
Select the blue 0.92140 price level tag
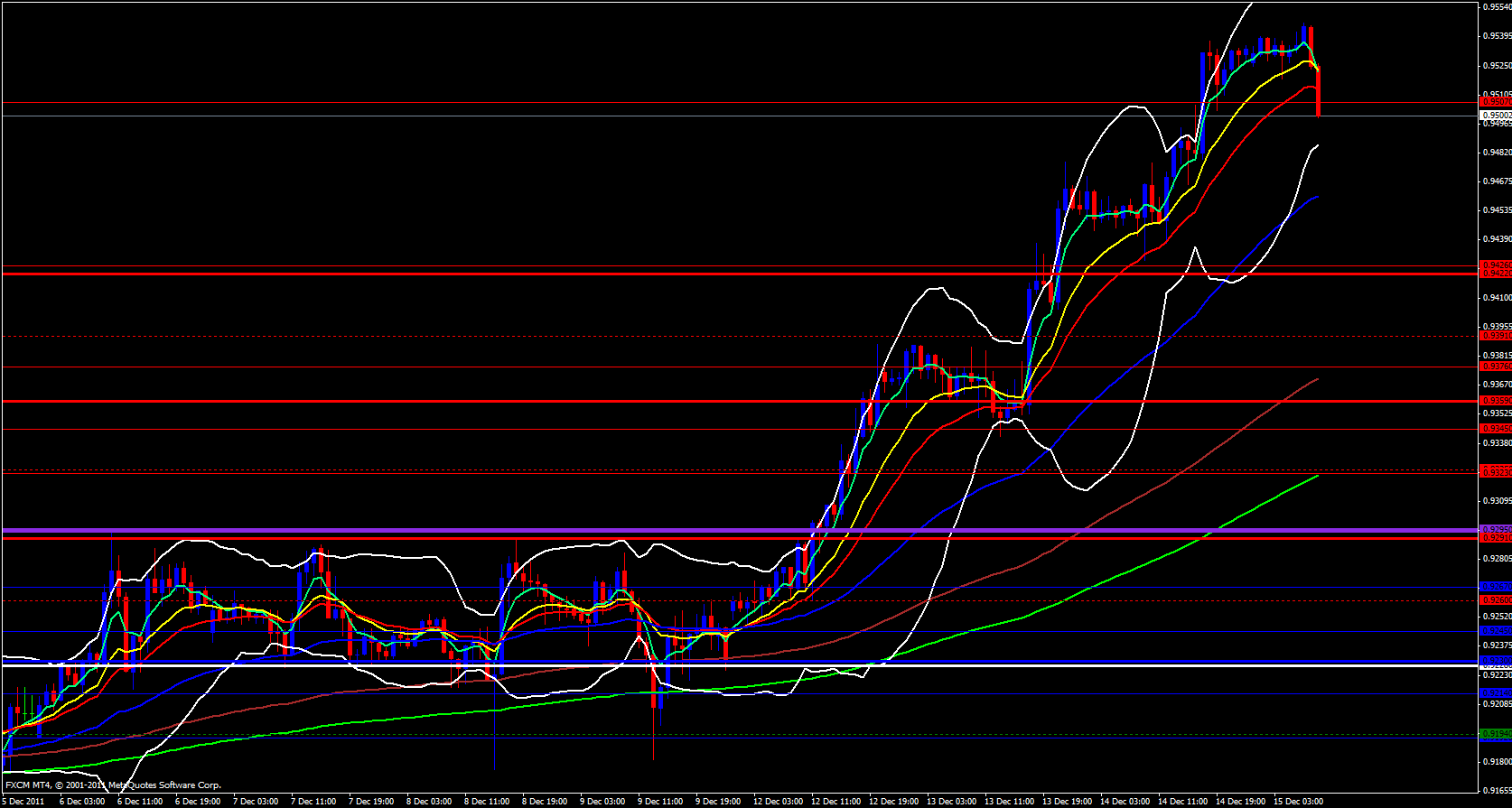1495,693
